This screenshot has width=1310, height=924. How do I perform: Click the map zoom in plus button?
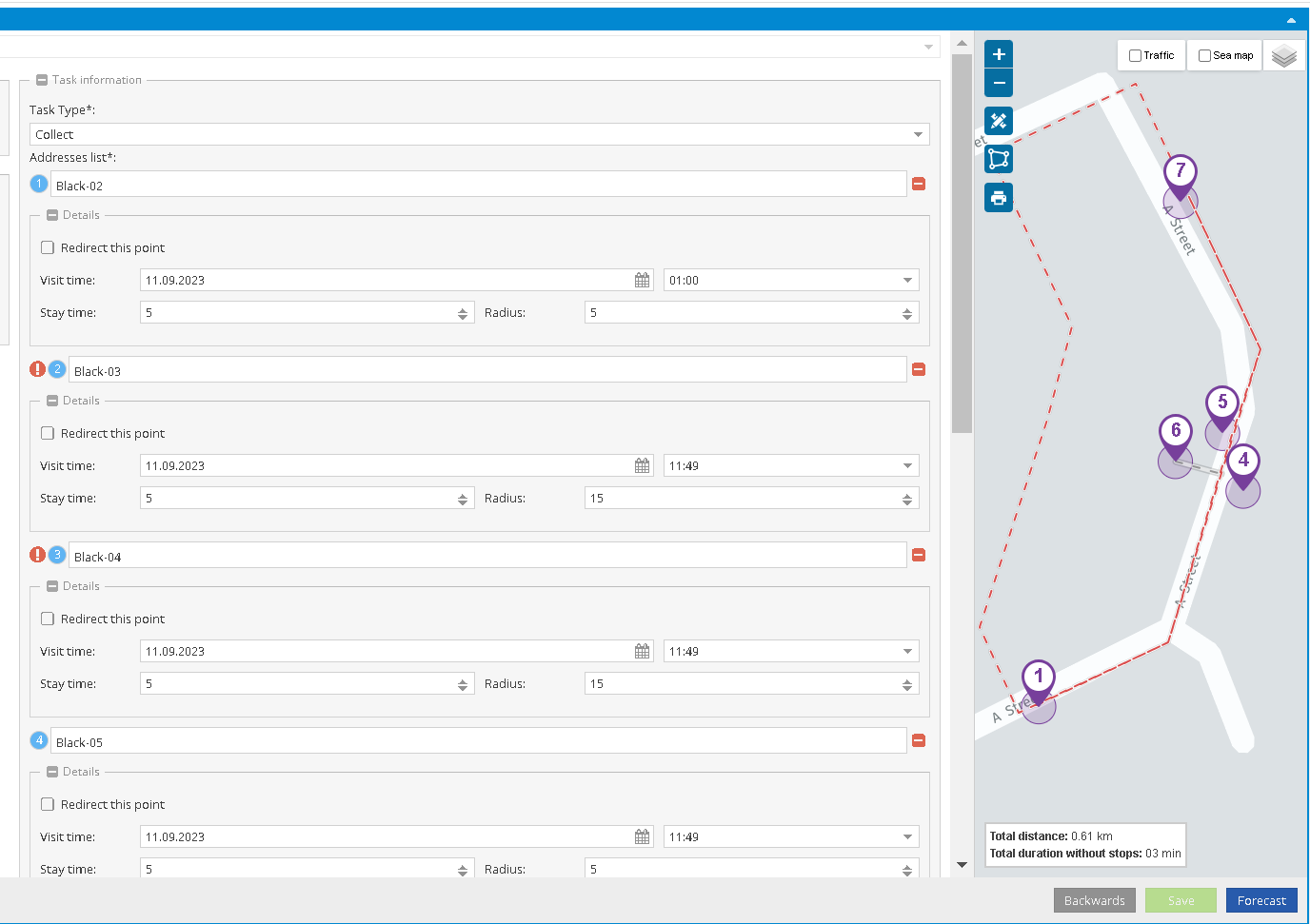point(999,54)
